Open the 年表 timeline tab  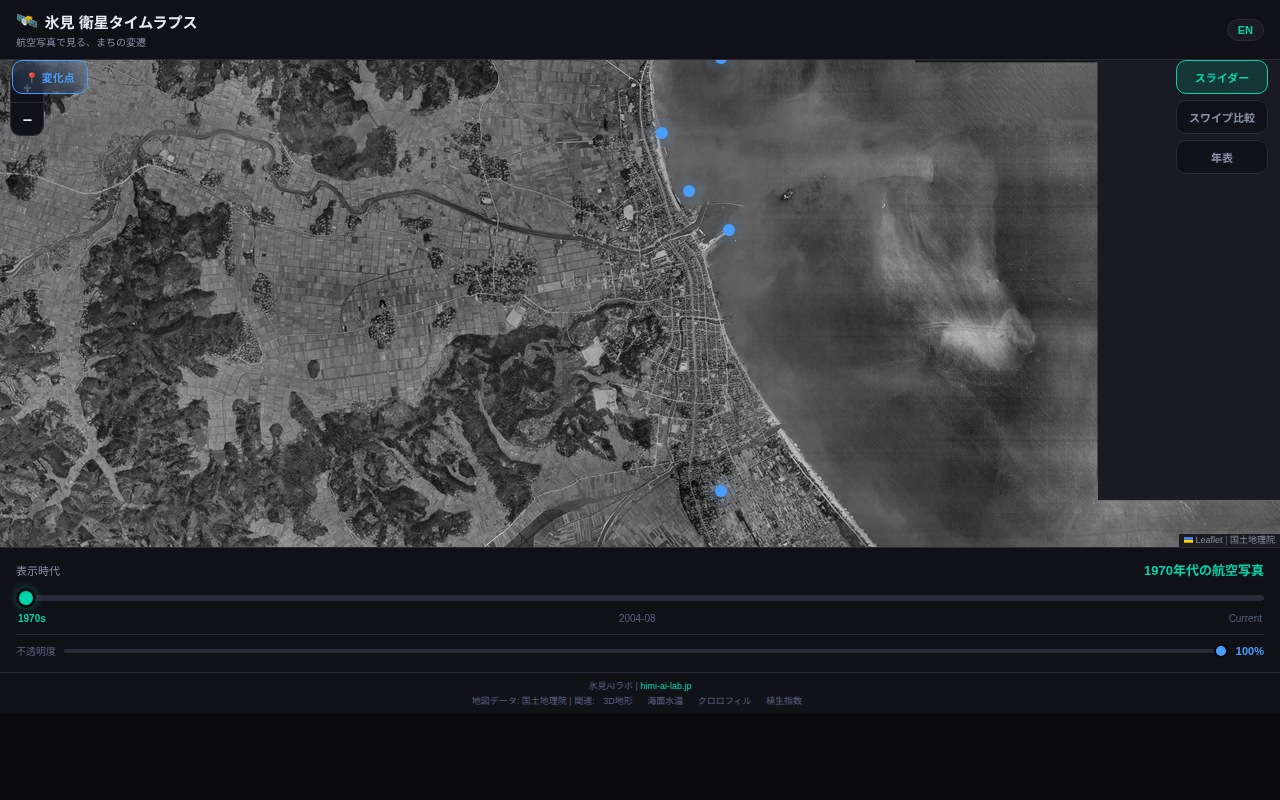[x=1221, y=157]
